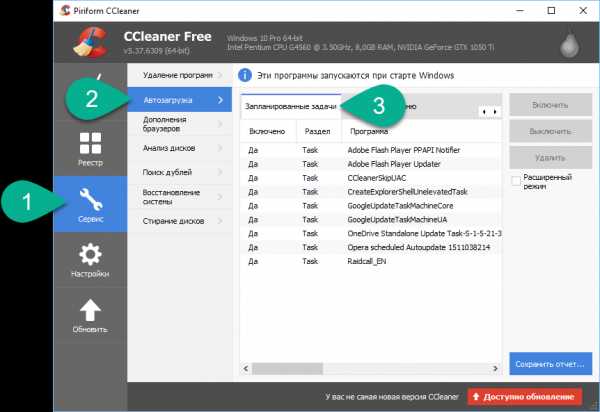600x412 pixels.
Task: Click chevron next to Поиск дублей
Action: click(x=220, y=172)
